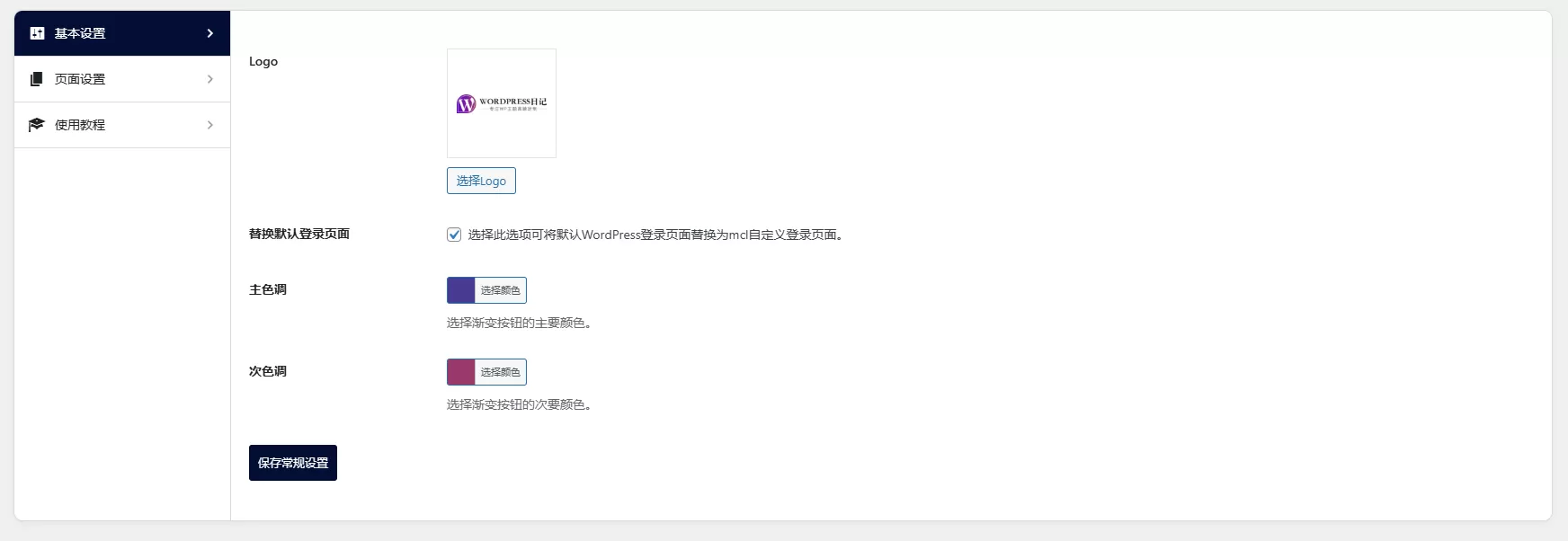The height and width of the screenshot is (541, 1568).
Task: Uncheck the replace default login page checkbox
Action: (454, 235)
